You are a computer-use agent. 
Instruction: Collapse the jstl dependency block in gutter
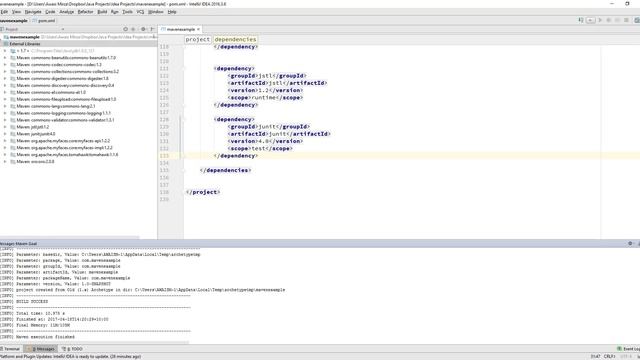tap(184, 68)
